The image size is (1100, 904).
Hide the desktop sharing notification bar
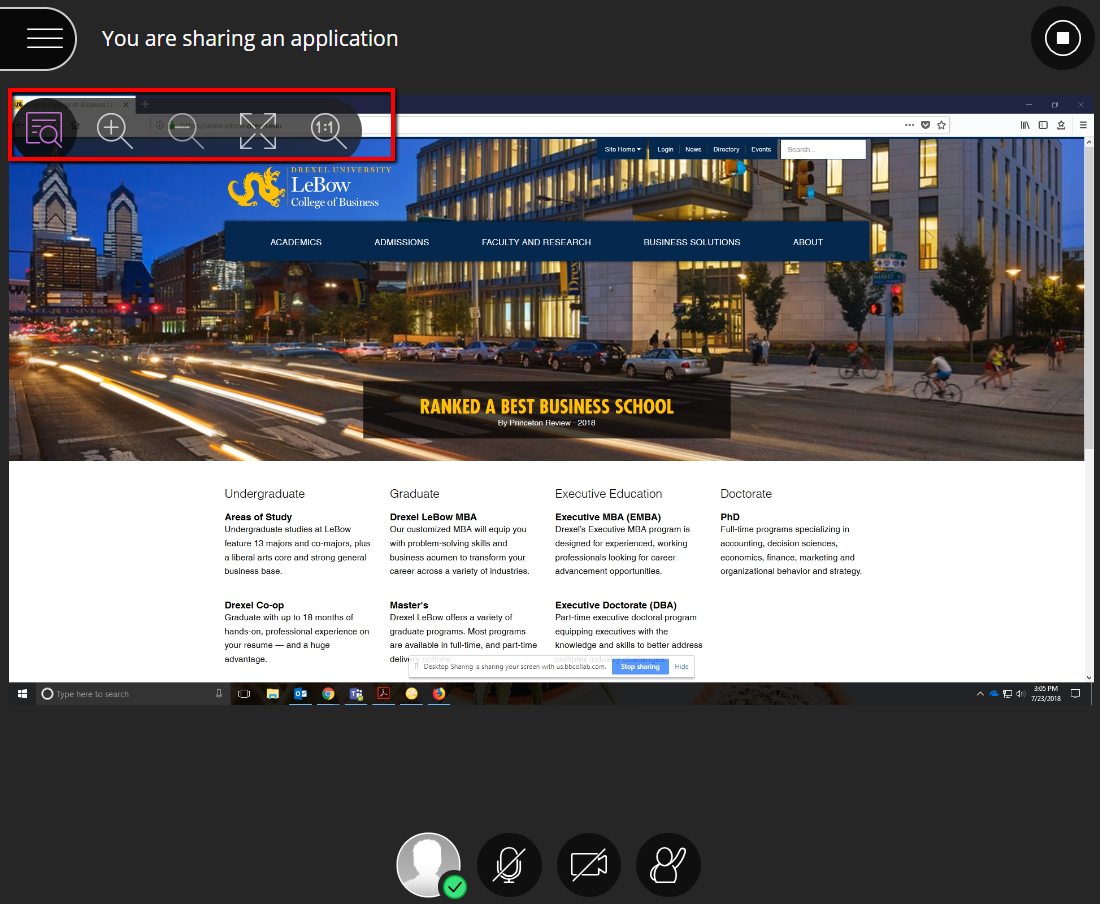pos(681,667)
